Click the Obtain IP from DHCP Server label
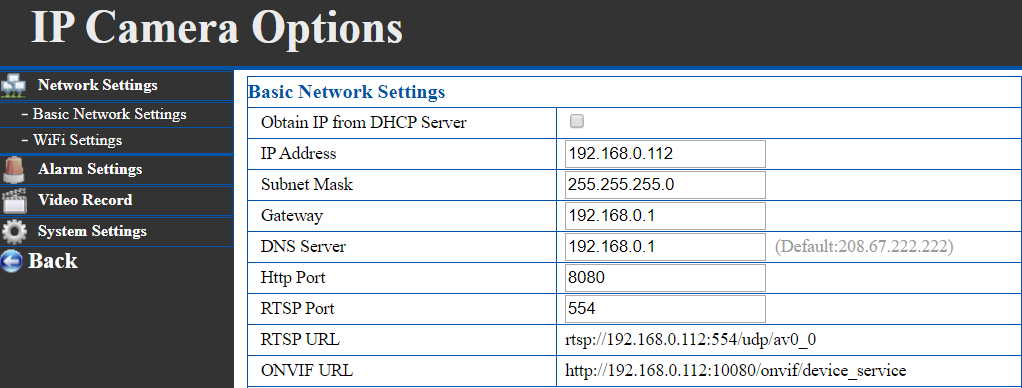 [x=364, y=123]
